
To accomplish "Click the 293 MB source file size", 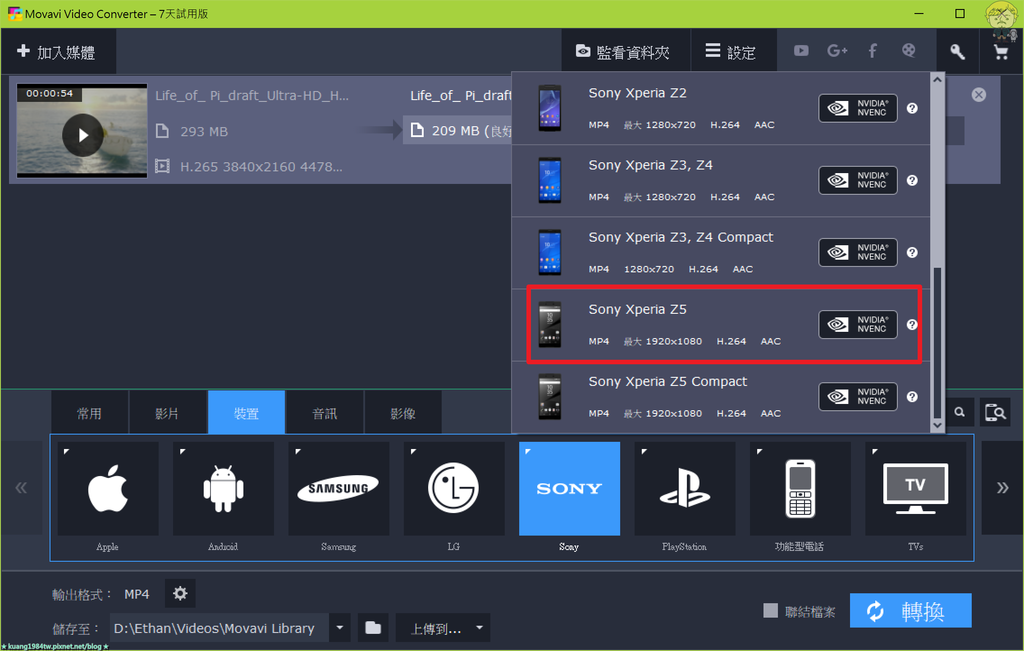I will click(204, 131).
